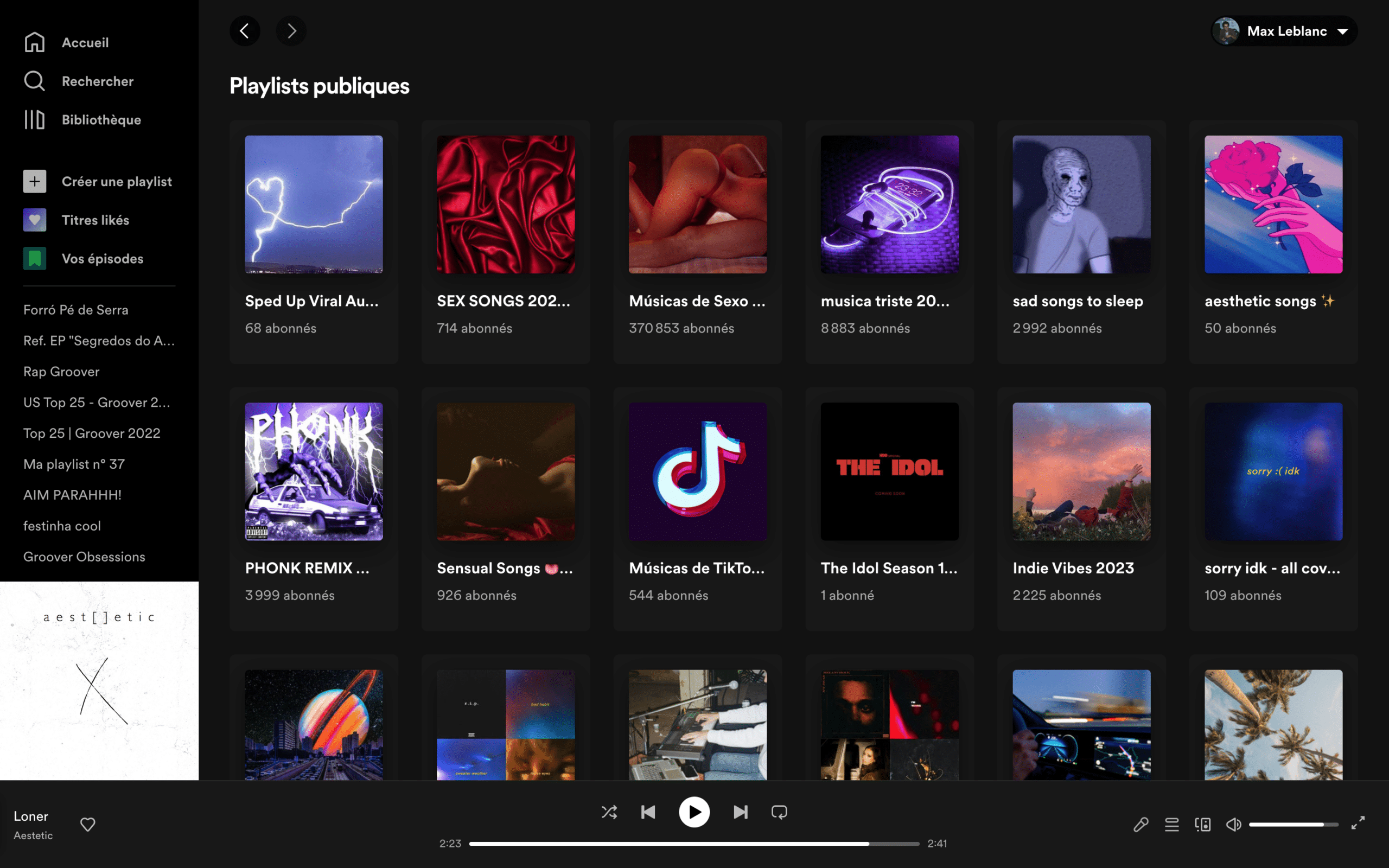Image resolution: width=1389 pixels, height=868 pixels.
Task: Open Ref. EP "Segredos do A..." playlist
Action: [x=99, y=341]
